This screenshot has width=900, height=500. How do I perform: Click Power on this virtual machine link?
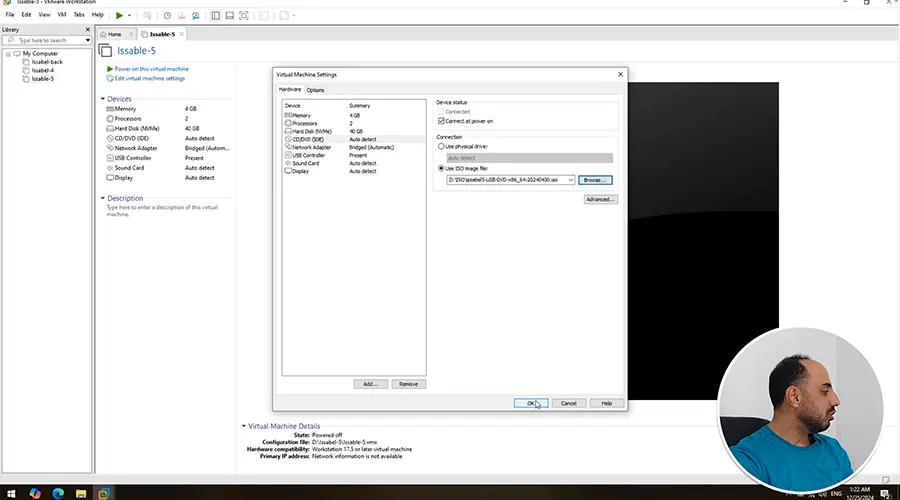(x=152, y=69)
